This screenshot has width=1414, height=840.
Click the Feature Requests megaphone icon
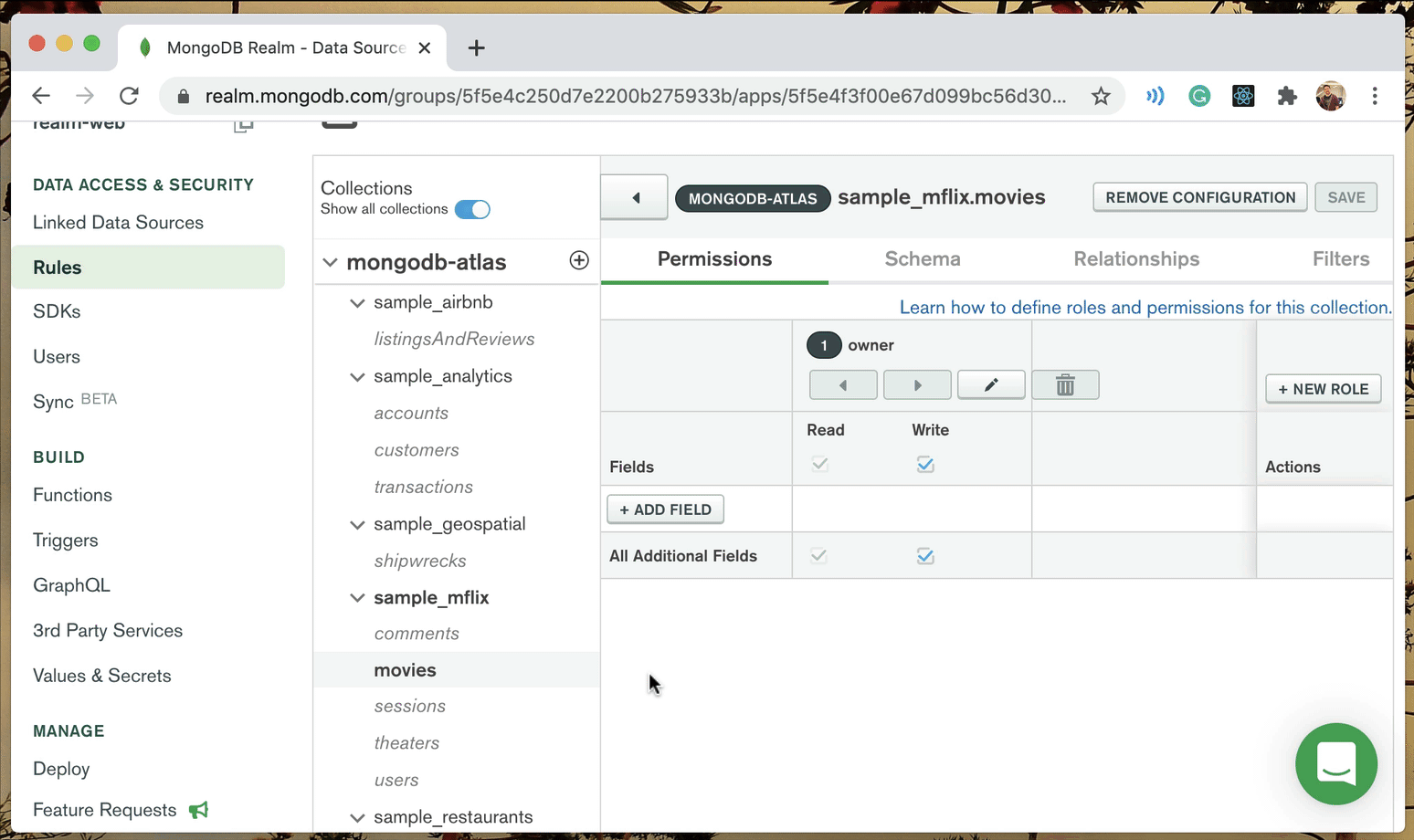(x=198, y=810)
